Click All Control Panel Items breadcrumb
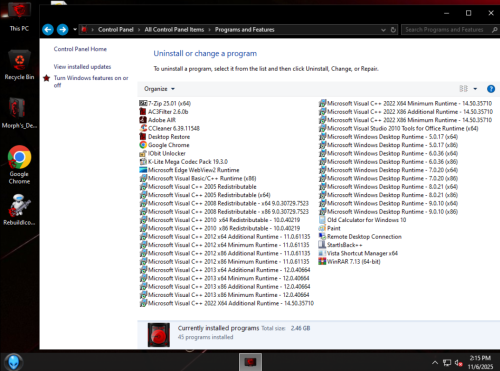This screenshot has width=500, height=371. point(174,30)
